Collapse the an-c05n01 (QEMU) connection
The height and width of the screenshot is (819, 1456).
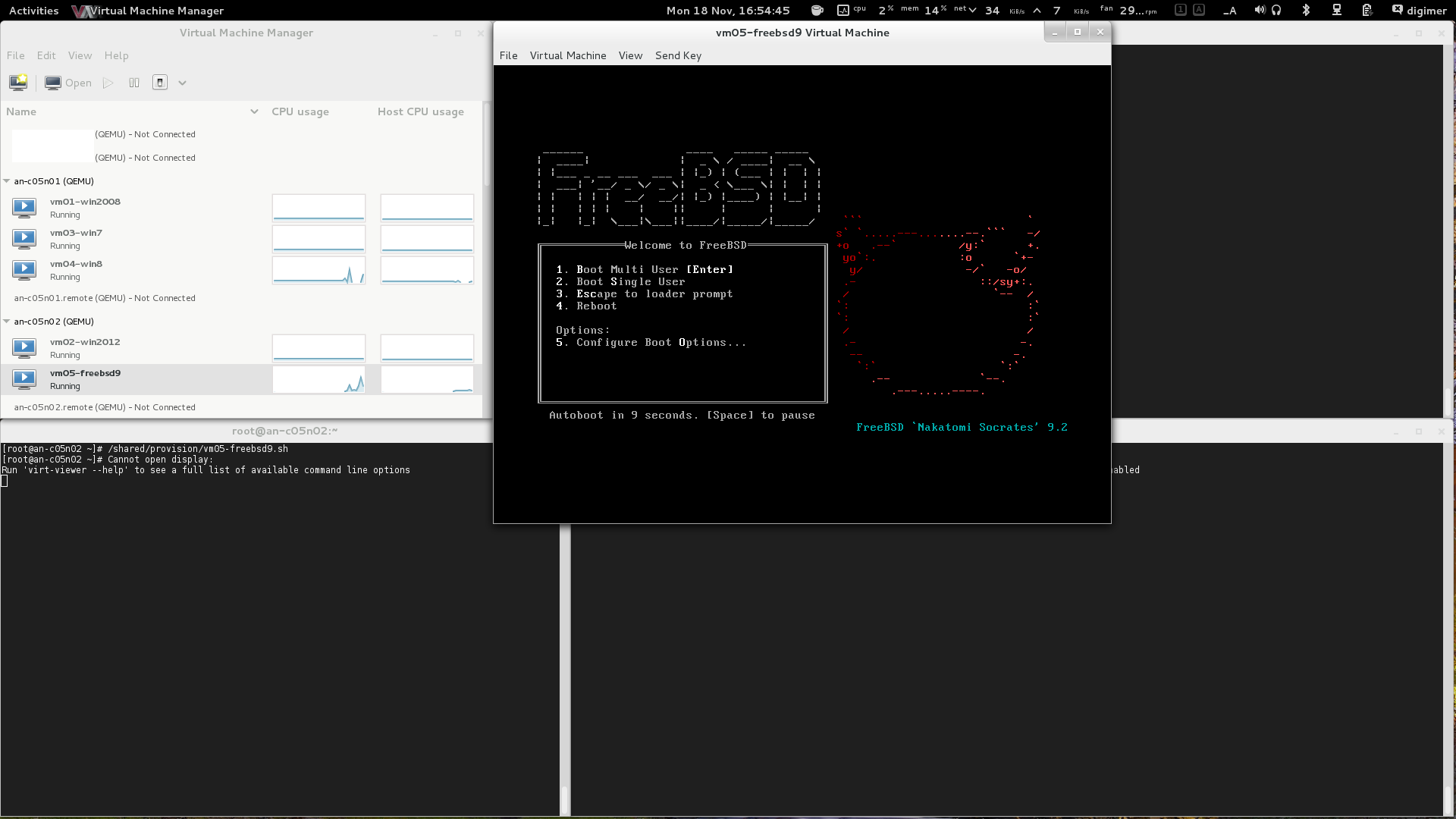tap(7, 181)
